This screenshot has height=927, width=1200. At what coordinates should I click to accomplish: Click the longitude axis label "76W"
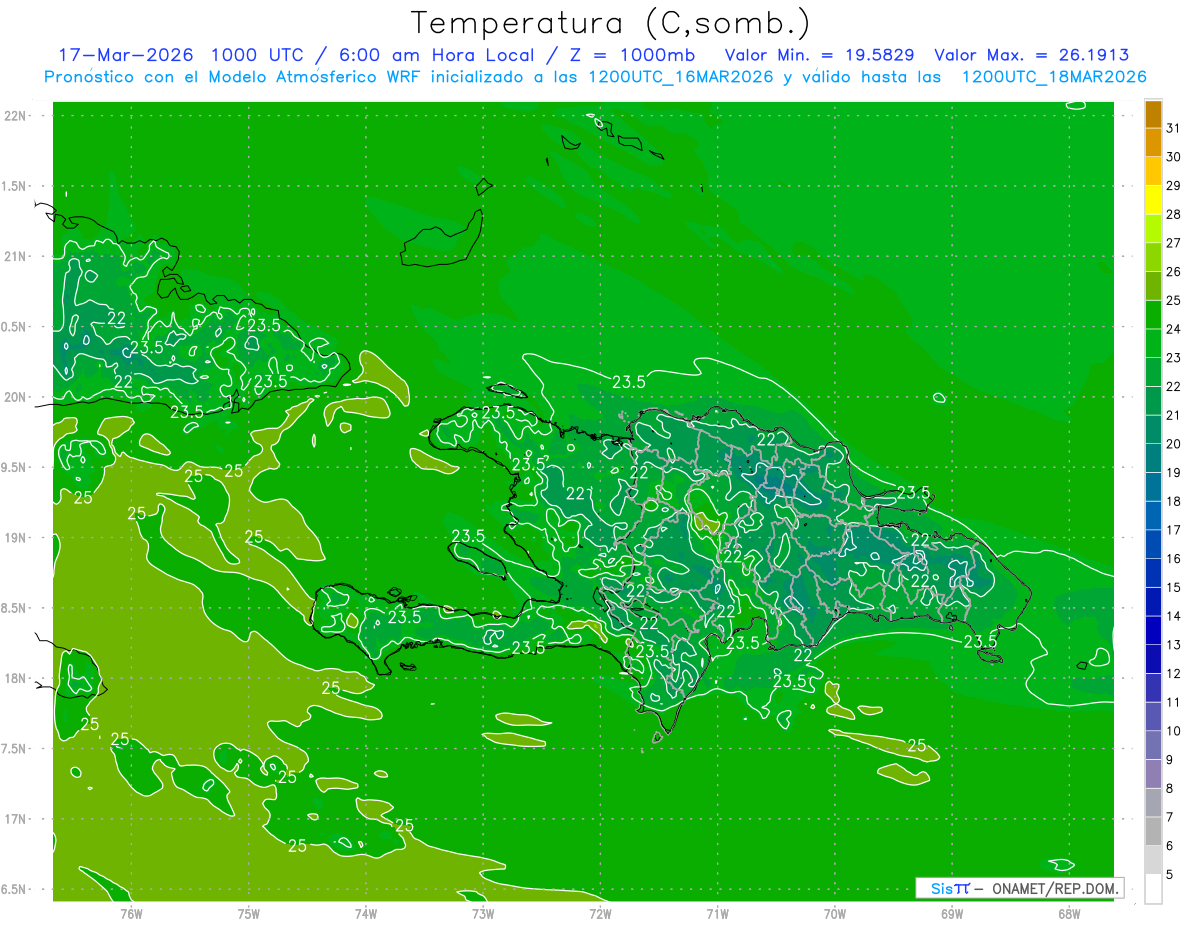click(131, 914)
